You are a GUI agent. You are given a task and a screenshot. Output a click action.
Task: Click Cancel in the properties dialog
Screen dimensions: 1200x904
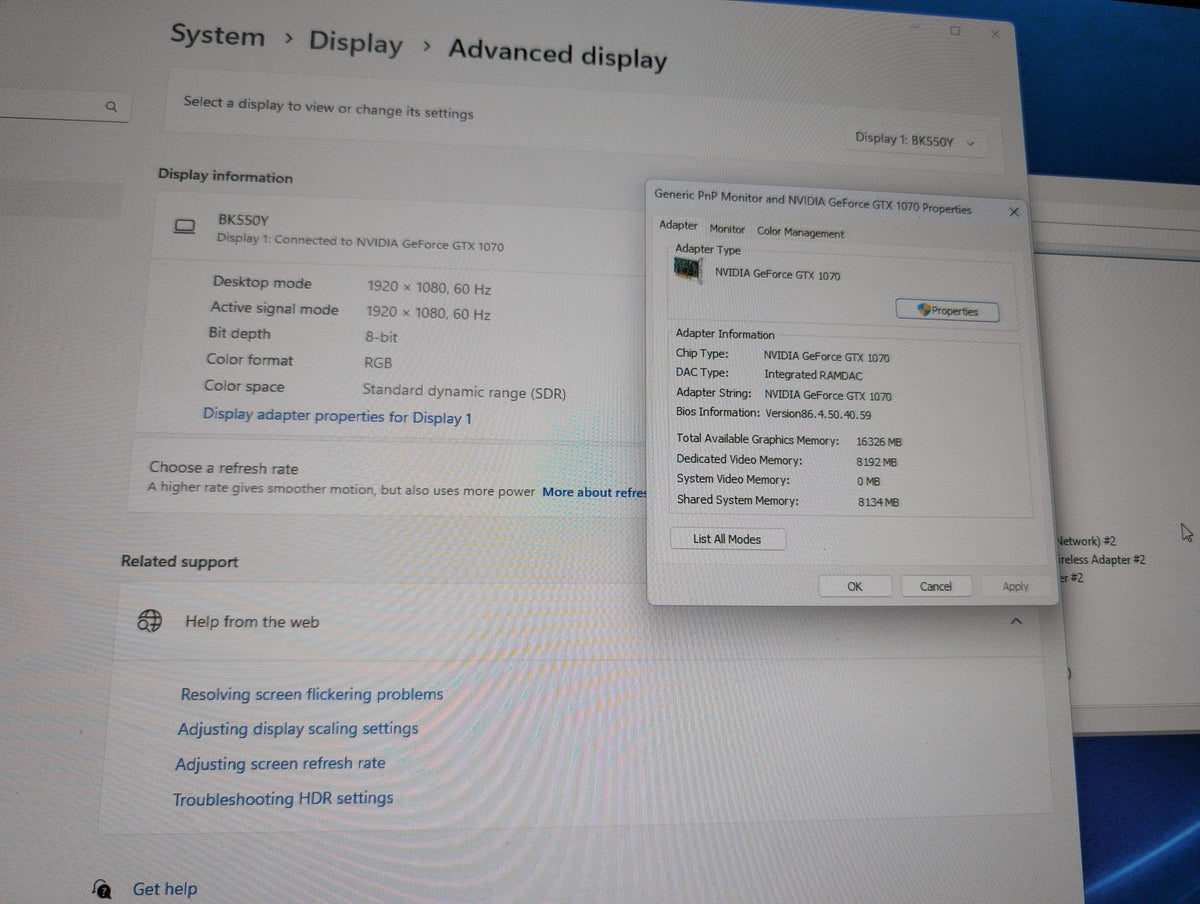point(935,586)
